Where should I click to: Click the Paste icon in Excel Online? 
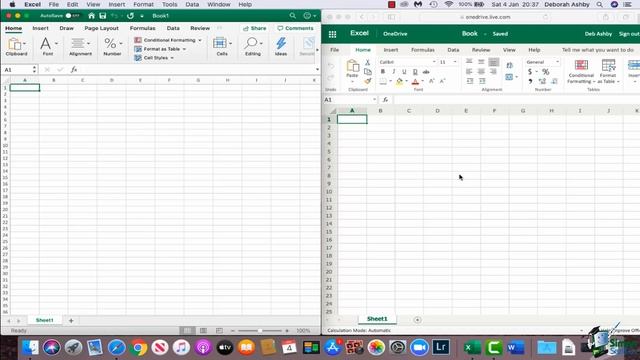tap(353, 66)
